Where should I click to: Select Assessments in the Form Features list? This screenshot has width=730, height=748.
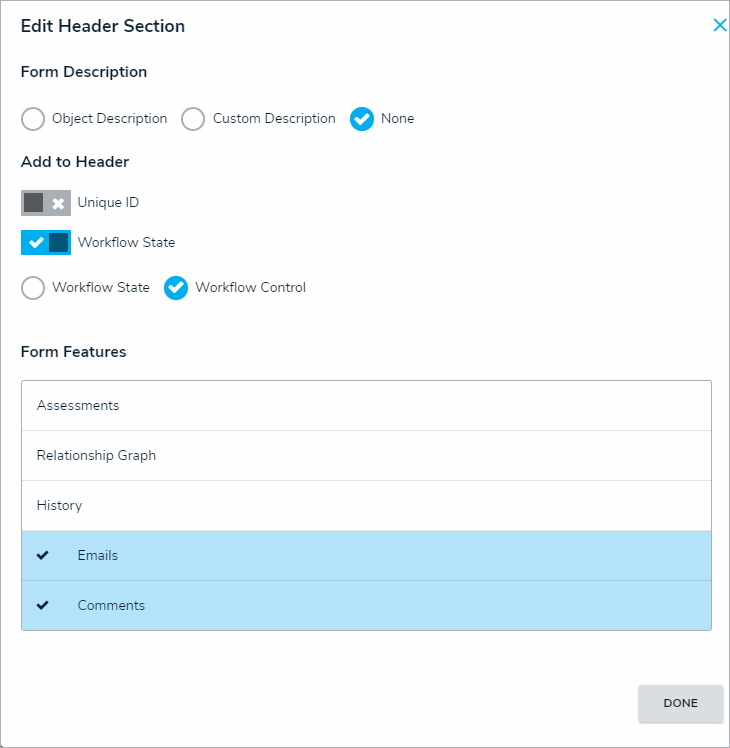tap(366, 406)
